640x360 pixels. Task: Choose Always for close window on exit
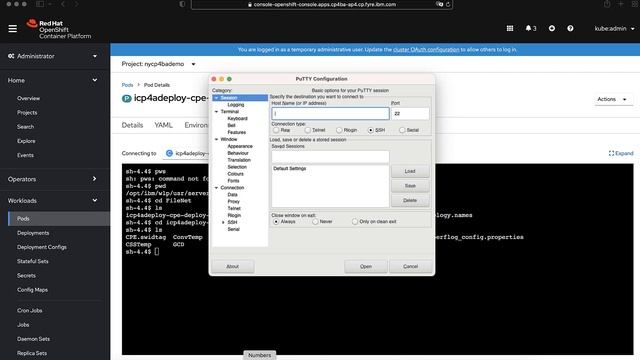click(x=276, y=222)
